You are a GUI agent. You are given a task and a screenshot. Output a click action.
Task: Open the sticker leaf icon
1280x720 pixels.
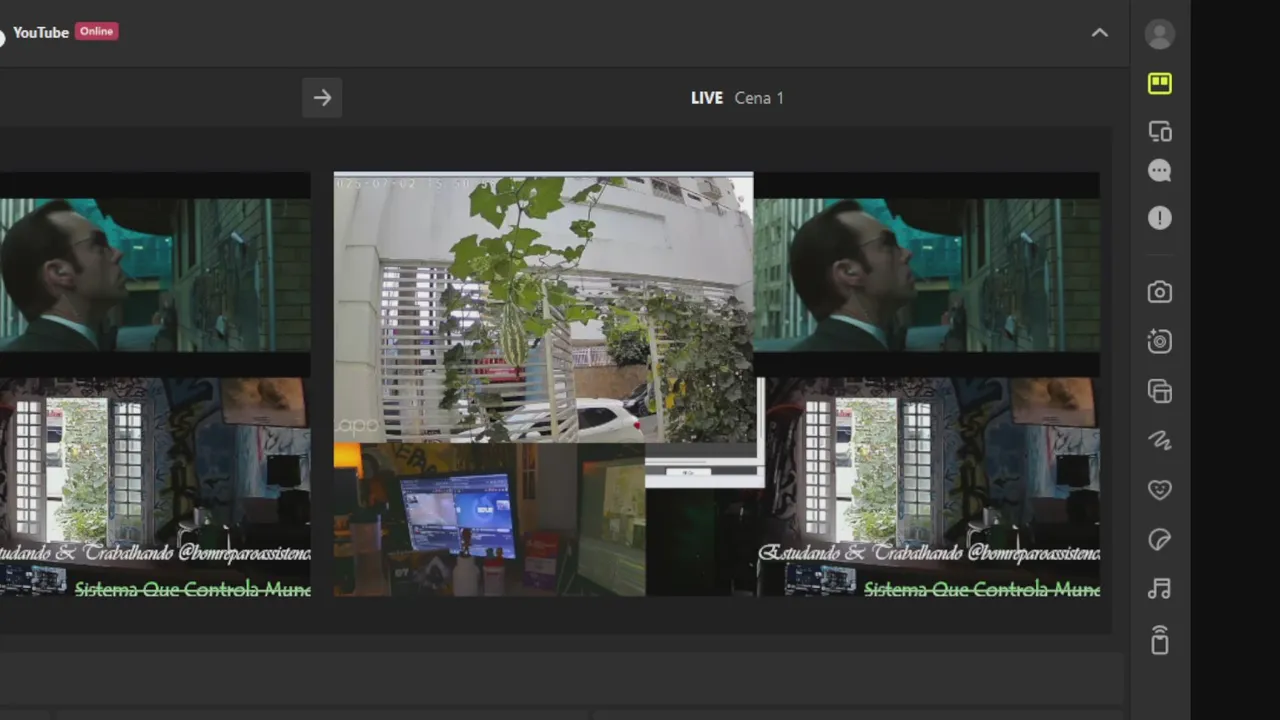pyautogui.click(x=1159, y=540)
